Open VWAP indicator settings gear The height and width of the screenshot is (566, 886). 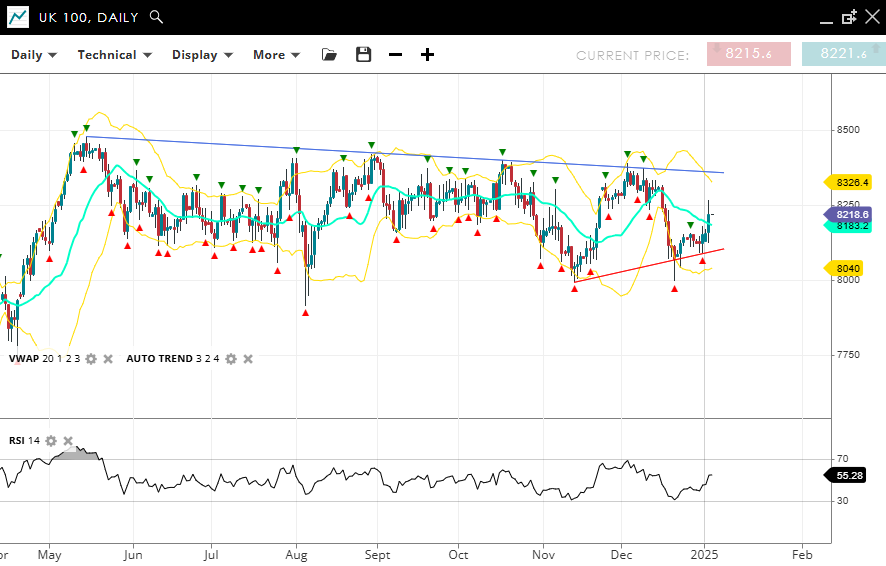(x=91, y=359)
